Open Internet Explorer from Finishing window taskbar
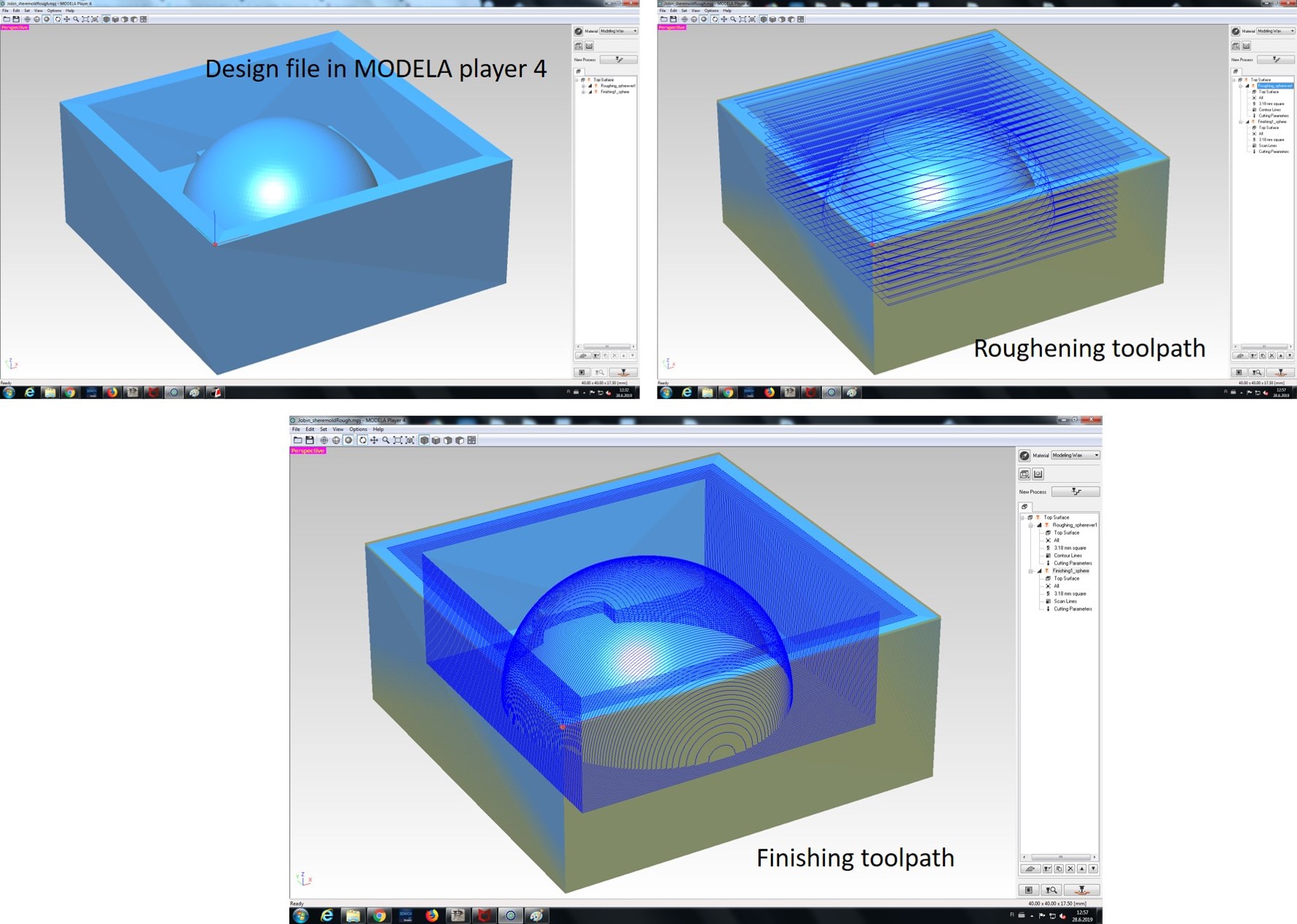1297x924 pixels. 327,916
